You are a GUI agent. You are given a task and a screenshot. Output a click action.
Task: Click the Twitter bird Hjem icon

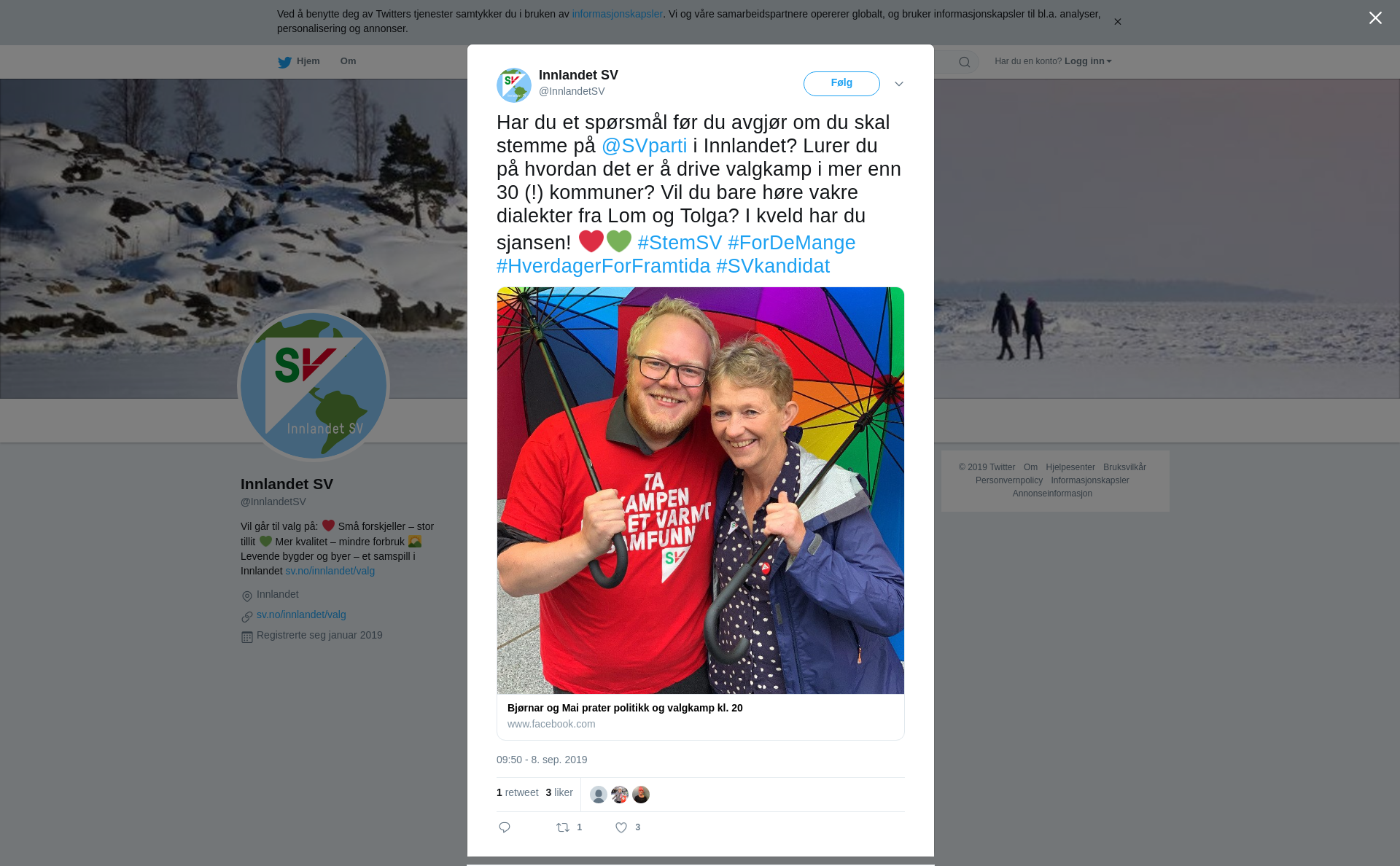click(284, 63)
